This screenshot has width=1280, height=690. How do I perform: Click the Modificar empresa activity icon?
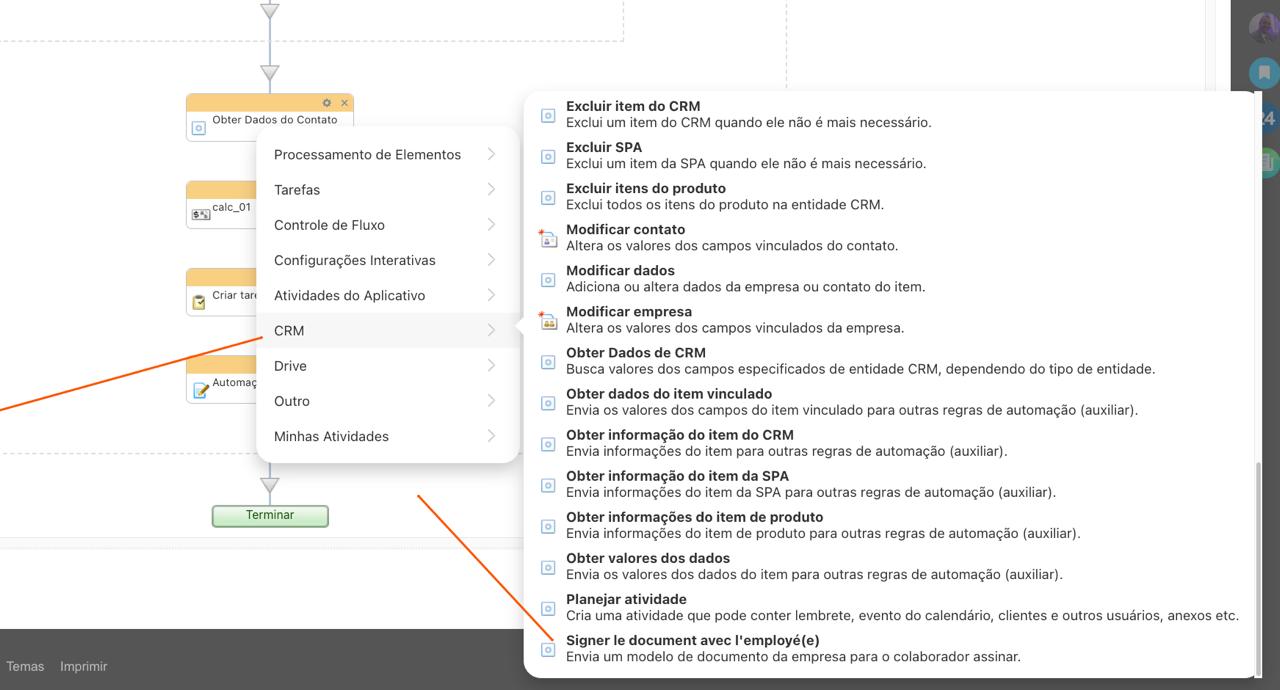pos(548,321)
